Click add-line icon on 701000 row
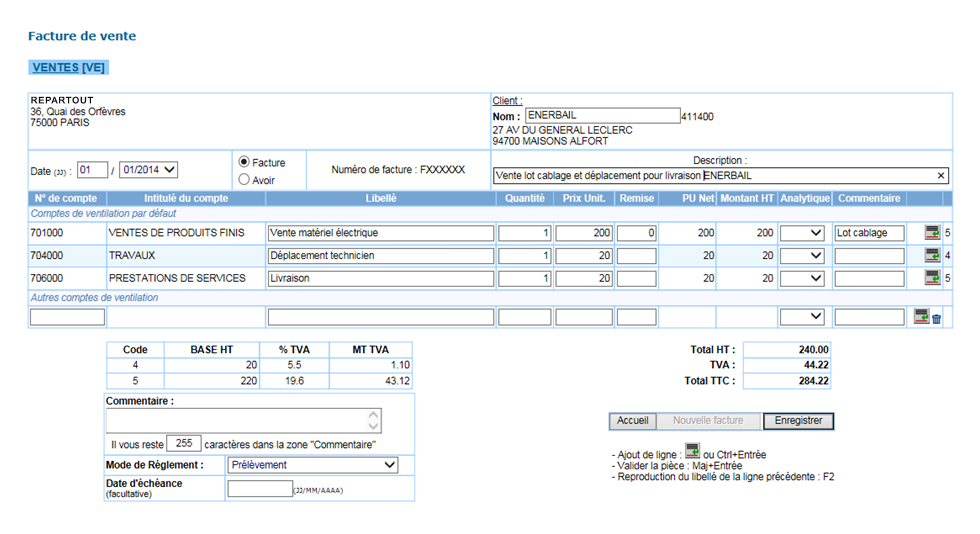 932,233
